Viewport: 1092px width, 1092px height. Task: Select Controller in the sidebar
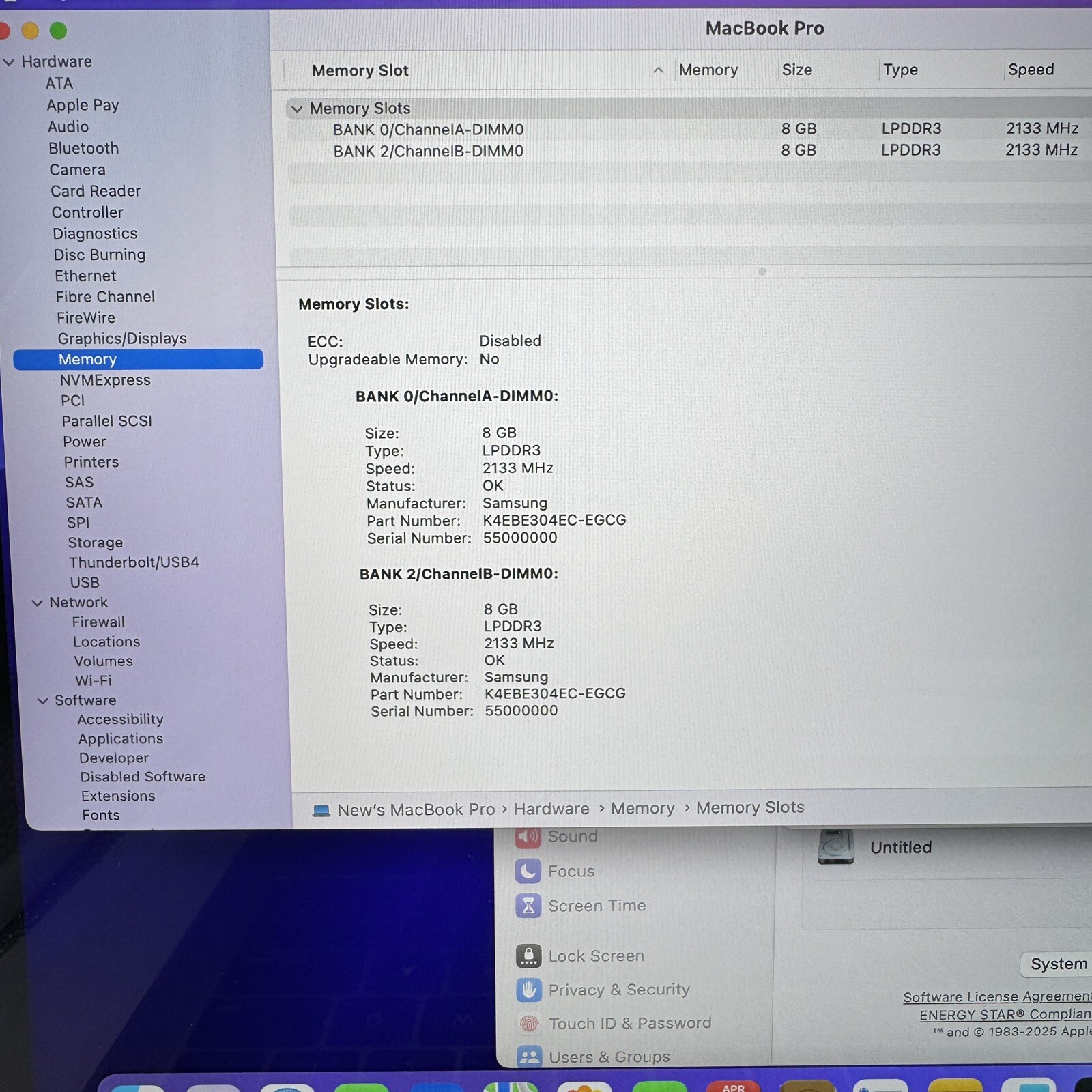87,212
